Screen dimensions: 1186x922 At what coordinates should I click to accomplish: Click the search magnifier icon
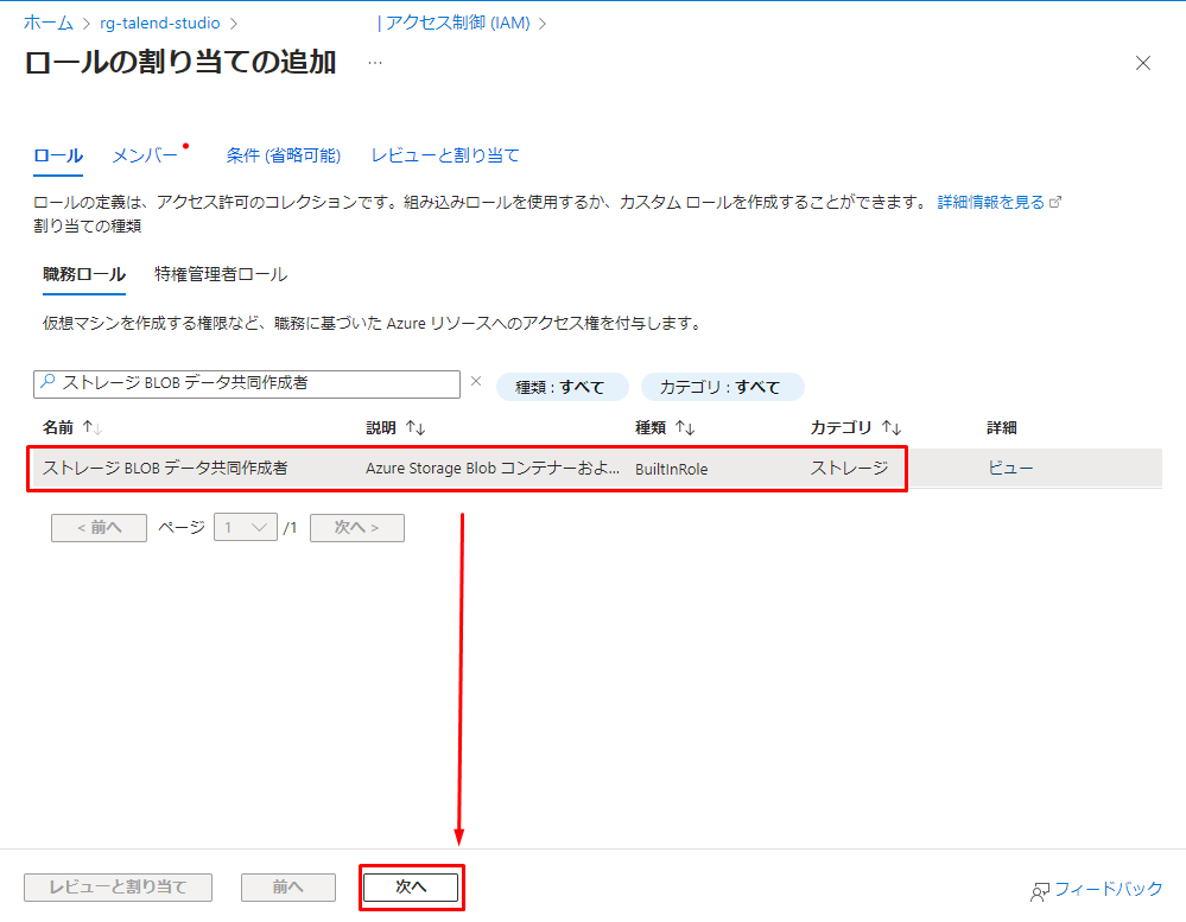point(48,382)
